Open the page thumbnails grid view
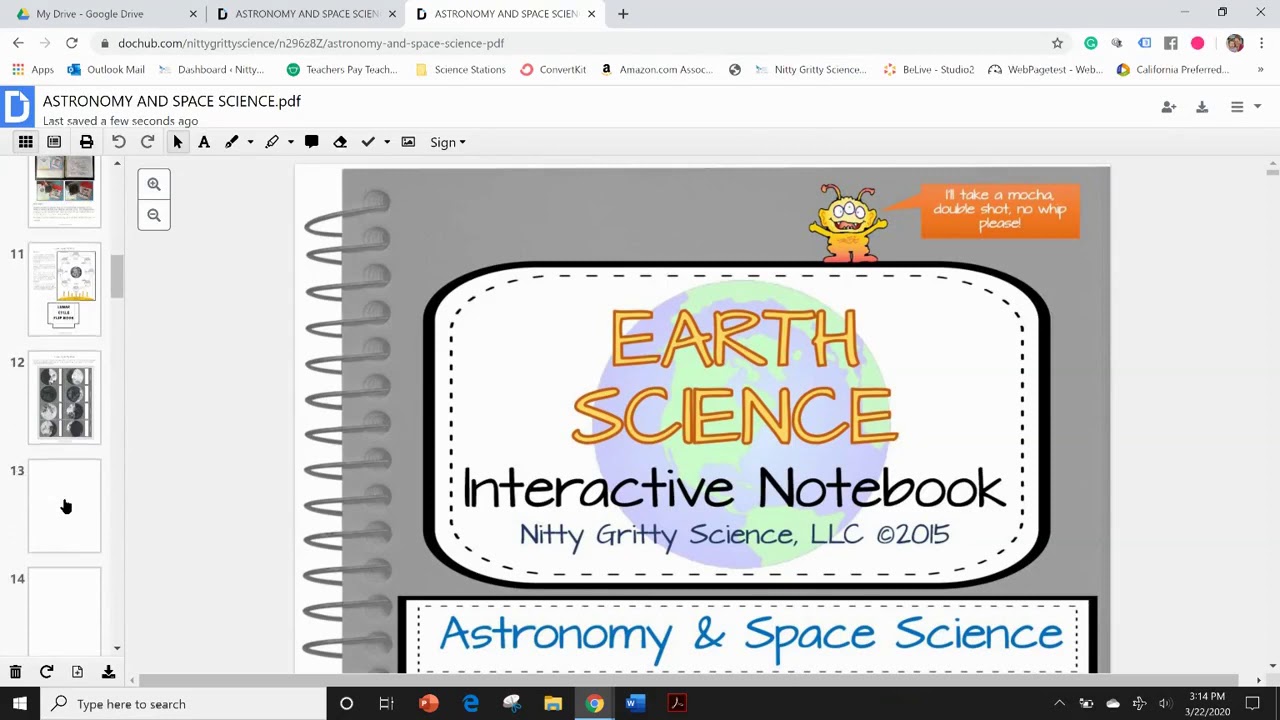The height and width of the screenshot is (720, 1280). coord(26,142)
